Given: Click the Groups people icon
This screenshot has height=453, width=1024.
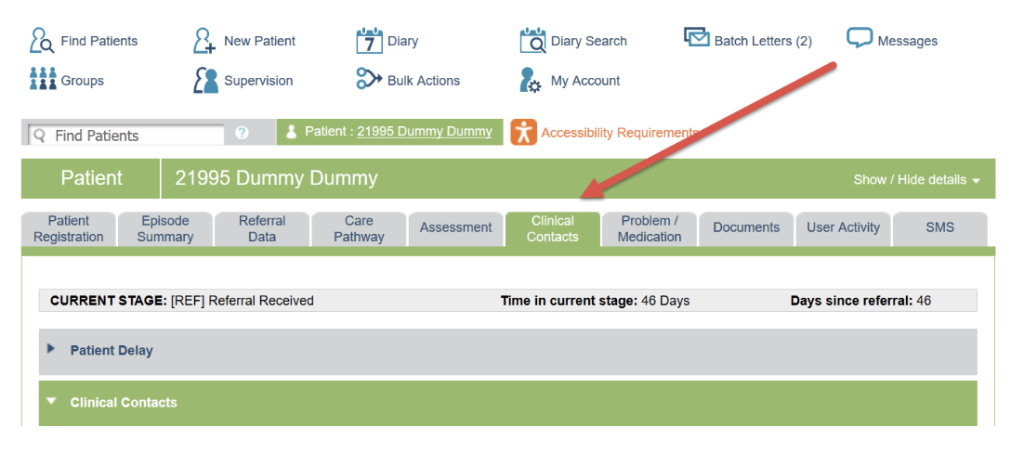Looking at the screenshot, I should coord(42,80).
